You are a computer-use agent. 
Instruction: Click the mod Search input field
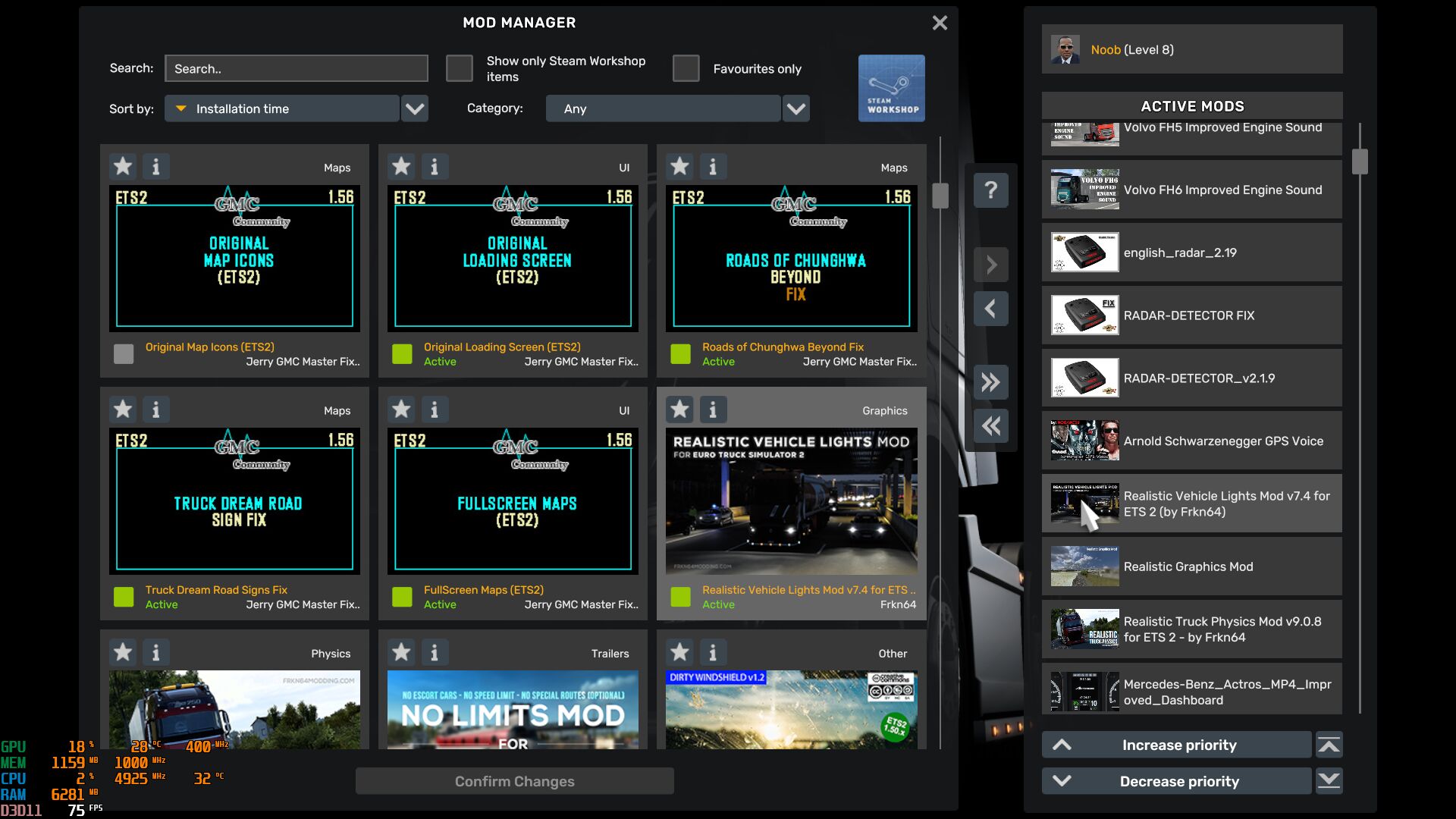tap(296, 68)
